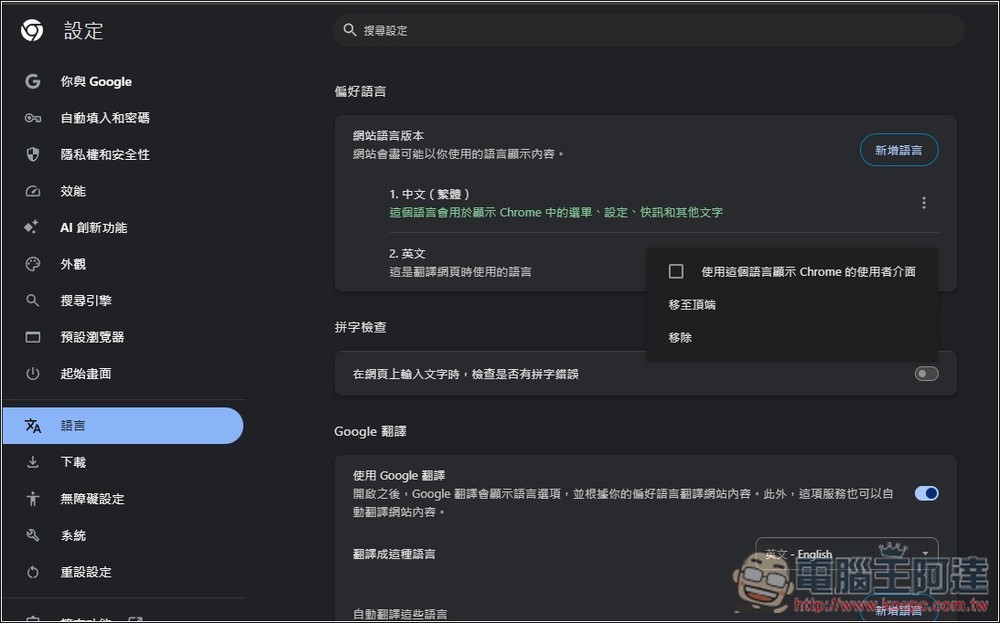
Task: Click the palette icon for 外觀
Action: tap(33, 264)
